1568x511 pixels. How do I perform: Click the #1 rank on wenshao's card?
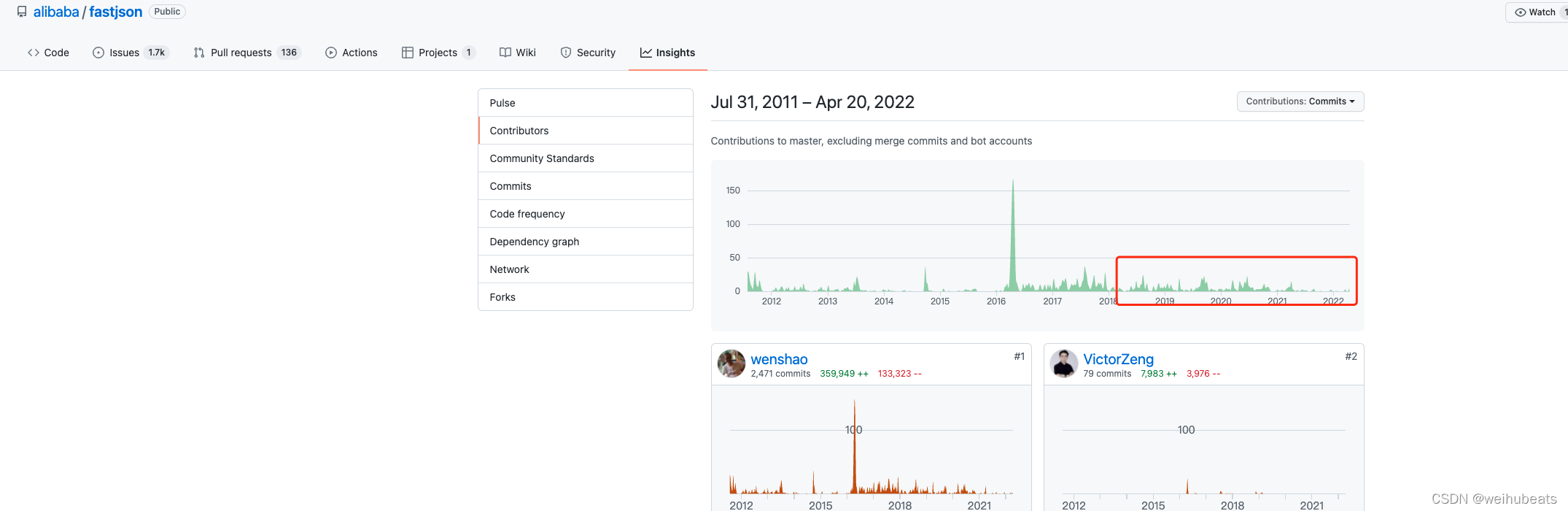pos(1019,356)
